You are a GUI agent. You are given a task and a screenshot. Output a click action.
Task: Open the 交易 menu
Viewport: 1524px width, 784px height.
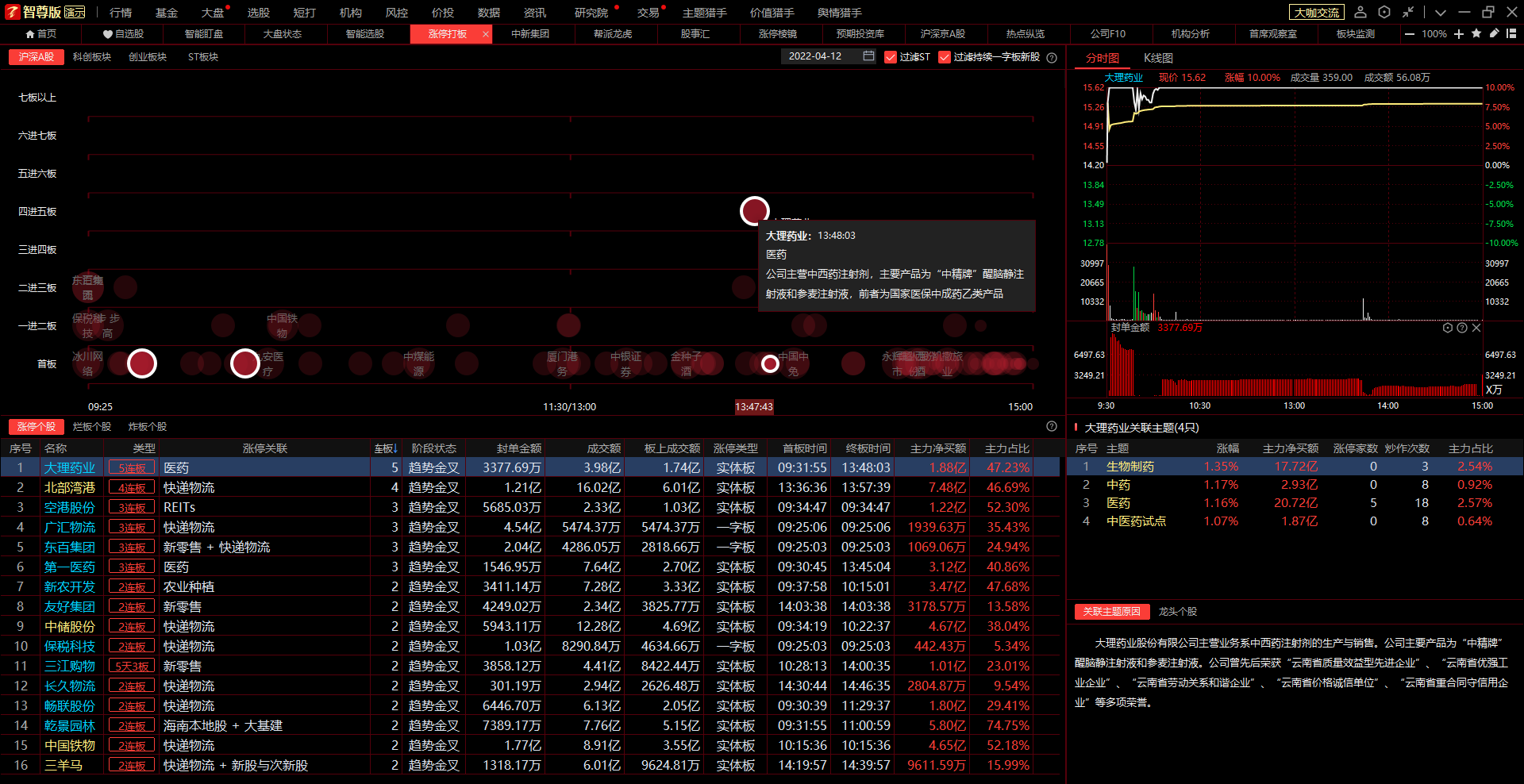click(x=648, y=12)
